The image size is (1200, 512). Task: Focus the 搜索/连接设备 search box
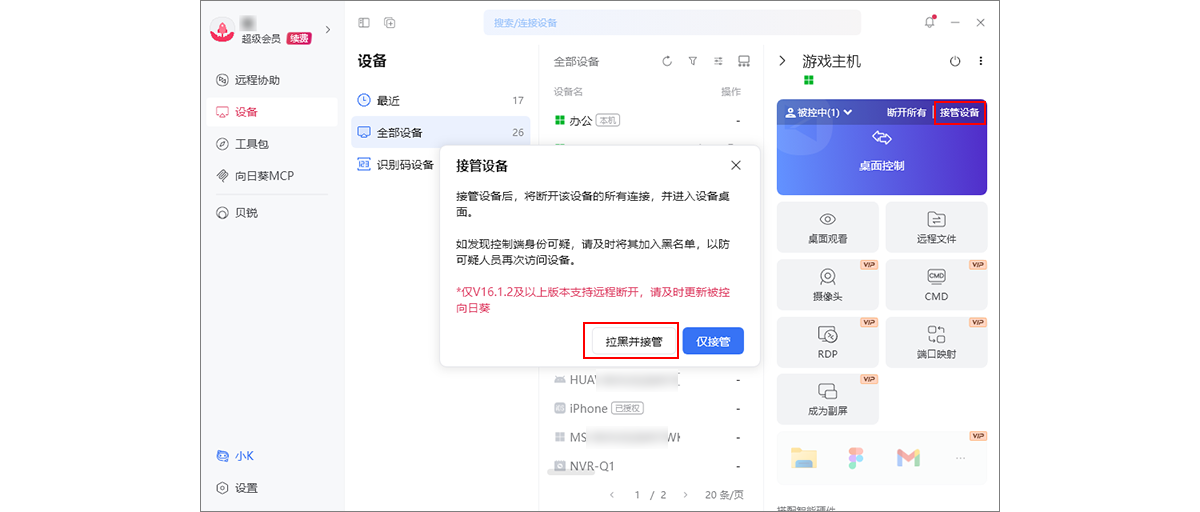click(x=671, y=22)
